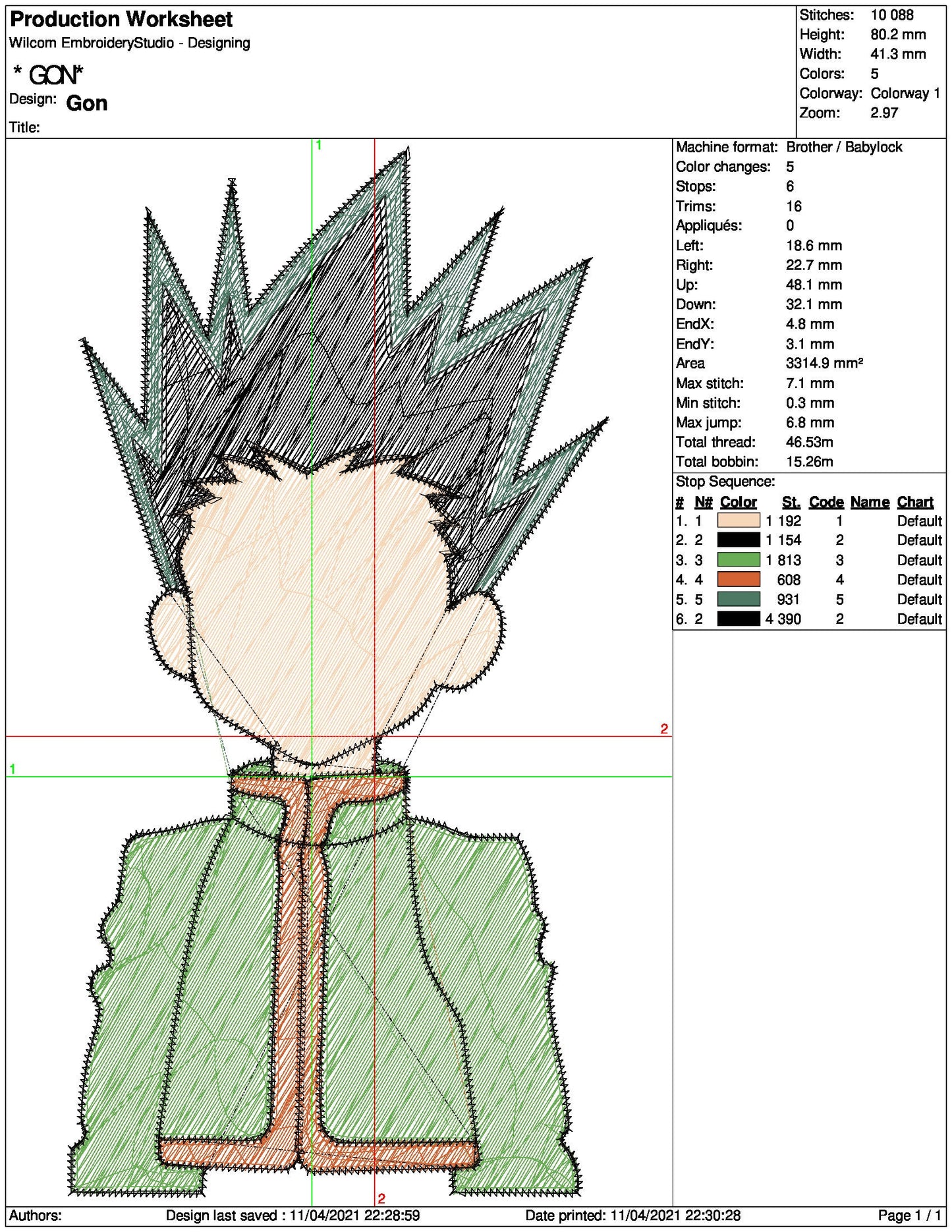Click the black color swatch in row 6

tap(738, 619)
